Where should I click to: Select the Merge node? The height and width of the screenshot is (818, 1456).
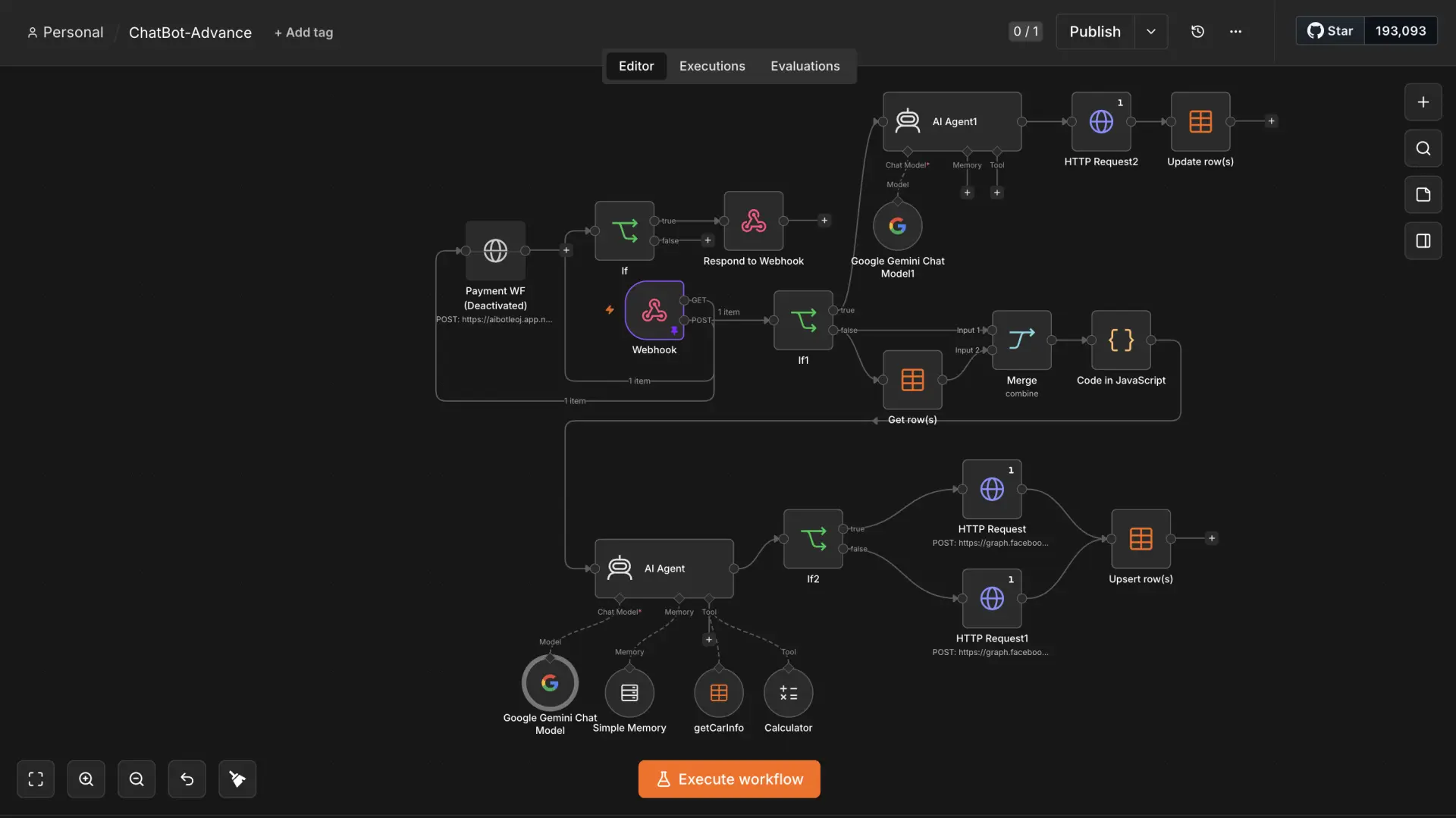pyautogui.click(x=1021, y=340)
